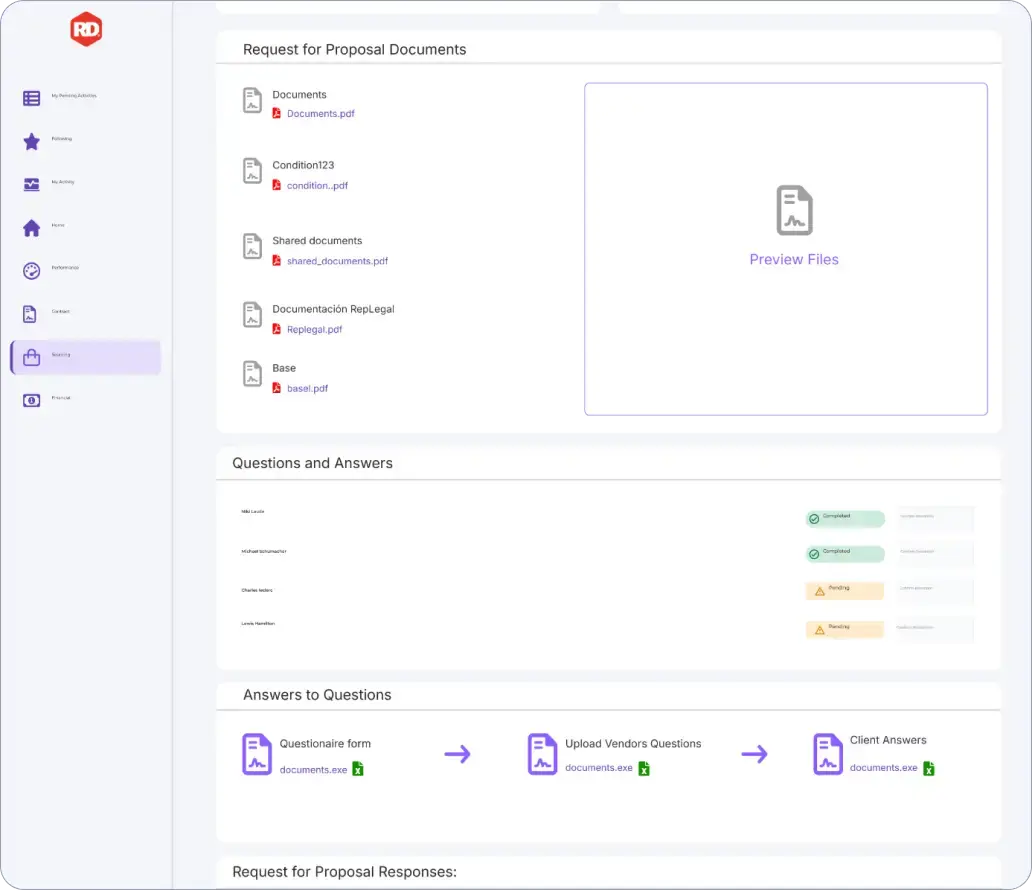Click Completed status badge for Niki Lauda
The image size is (1032, 890).
click(845, 519)
